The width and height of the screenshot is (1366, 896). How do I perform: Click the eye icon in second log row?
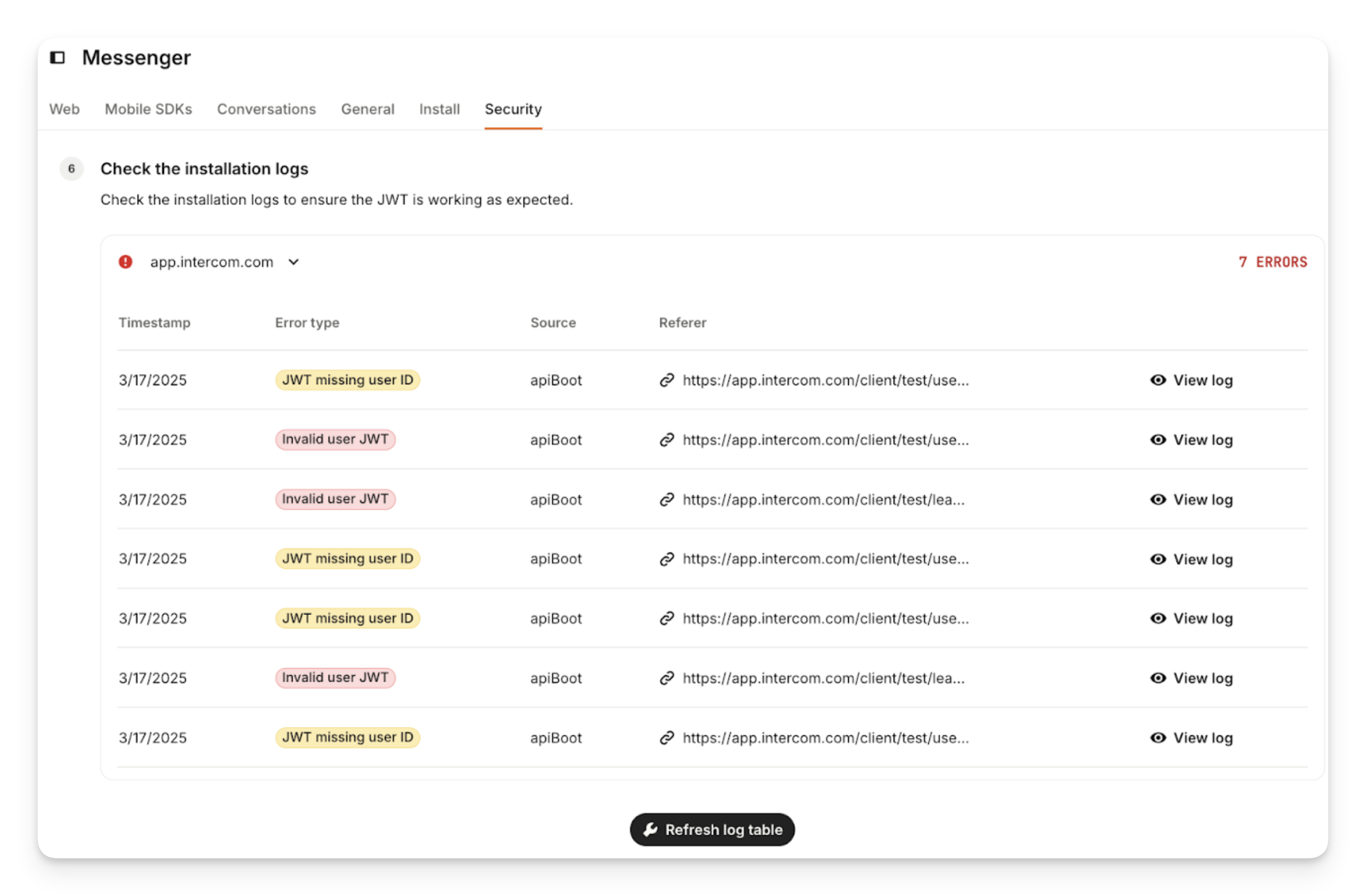pyautogui.click(x=1158, y=440)
